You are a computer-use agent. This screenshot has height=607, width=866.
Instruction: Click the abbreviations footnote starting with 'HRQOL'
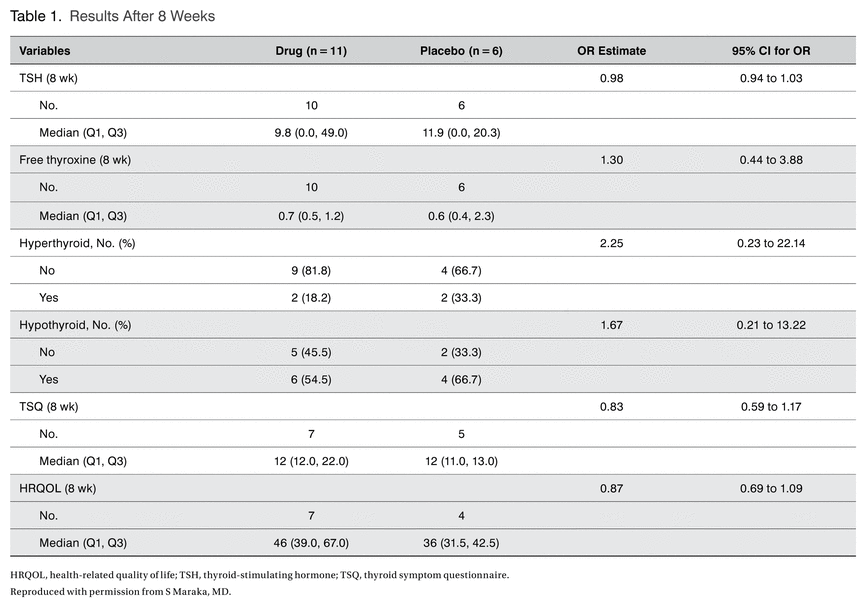click(260, 575)
